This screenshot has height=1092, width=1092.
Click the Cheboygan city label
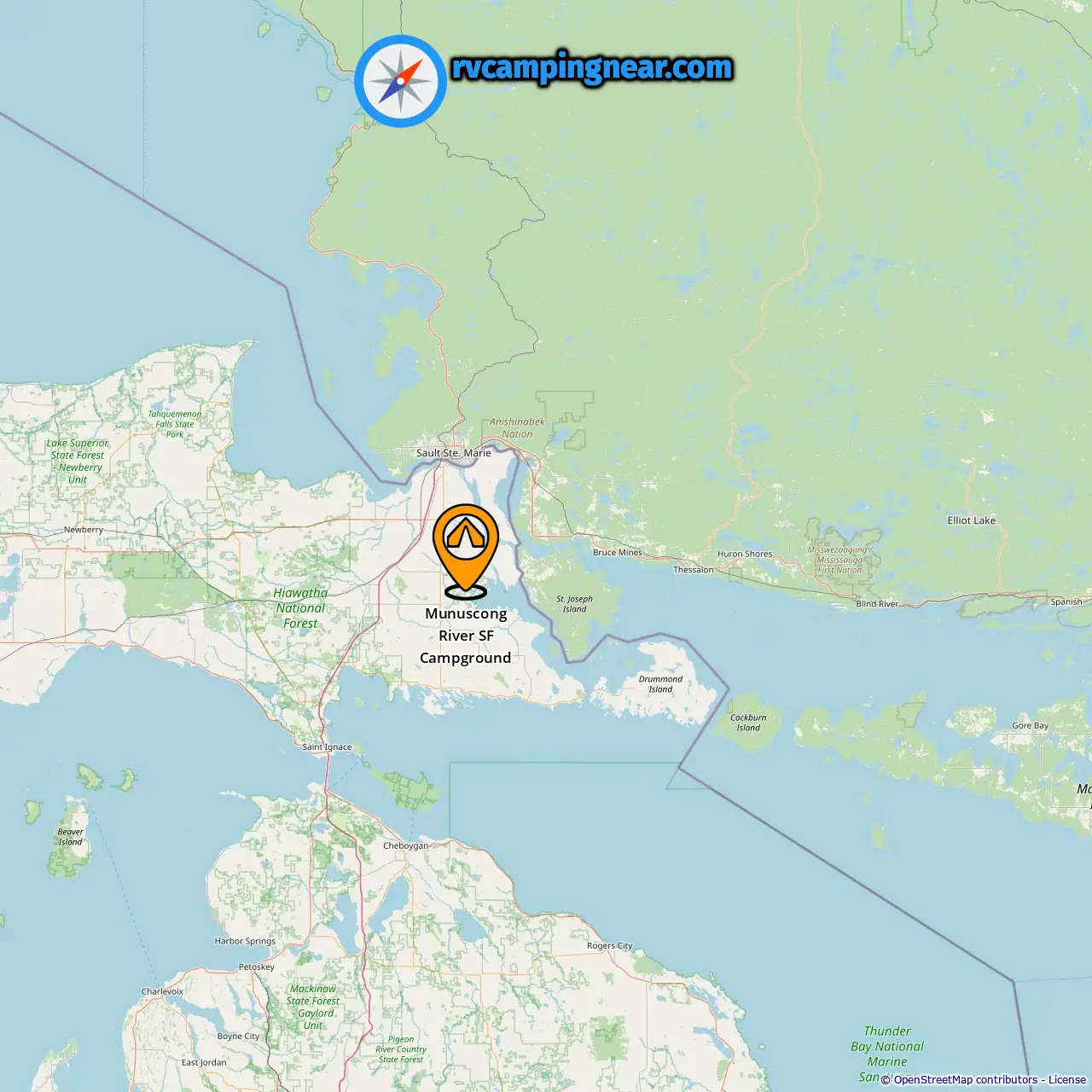click(x=406, y=845)
